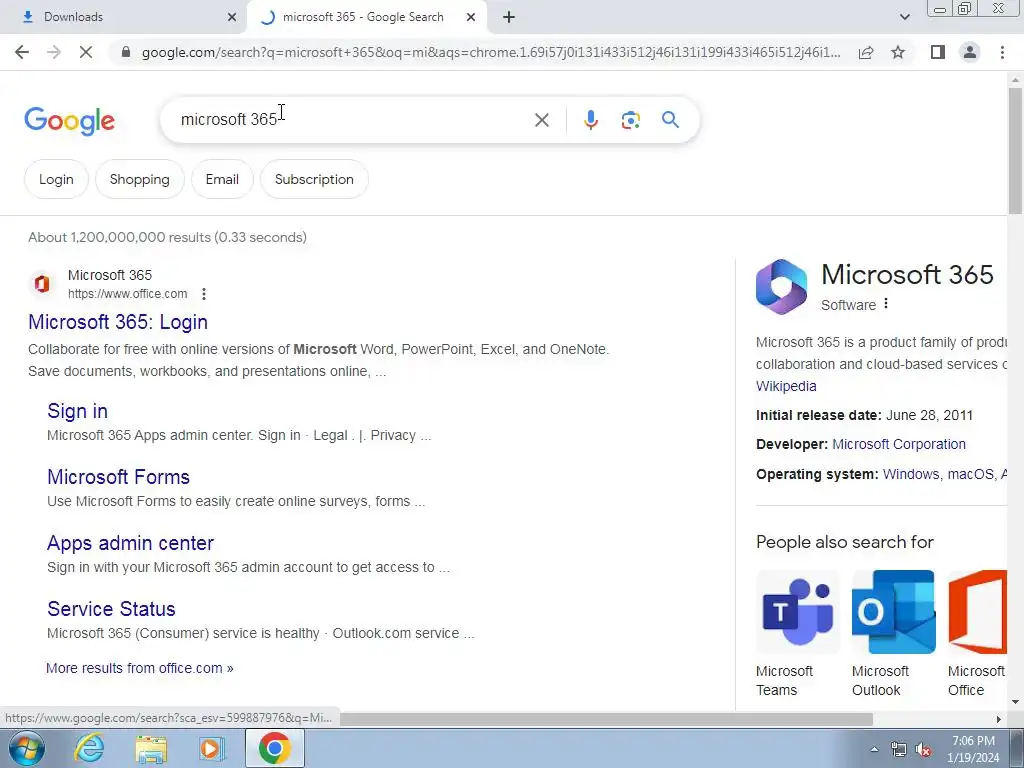Click the forward navigation arrow
This screenshot has width=1024, height=768.
coord(54,52)
